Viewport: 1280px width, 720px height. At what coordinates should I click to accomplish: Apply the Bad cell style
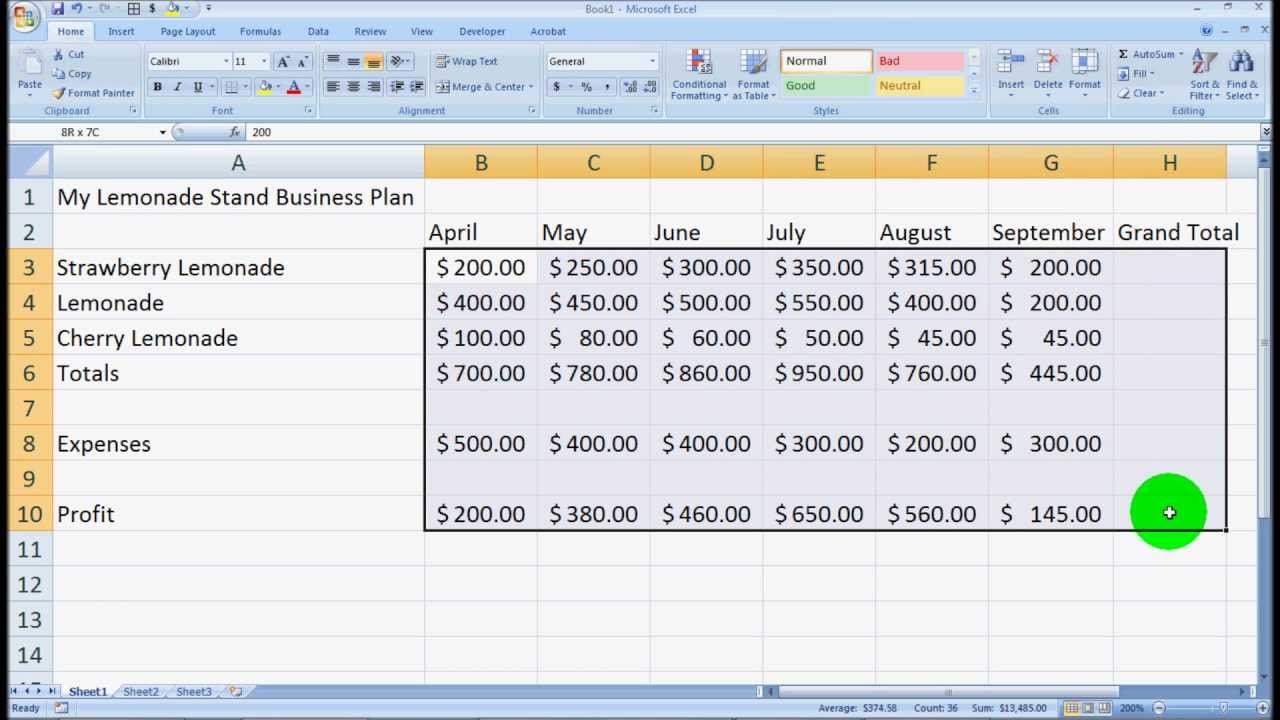click(920, 61)
